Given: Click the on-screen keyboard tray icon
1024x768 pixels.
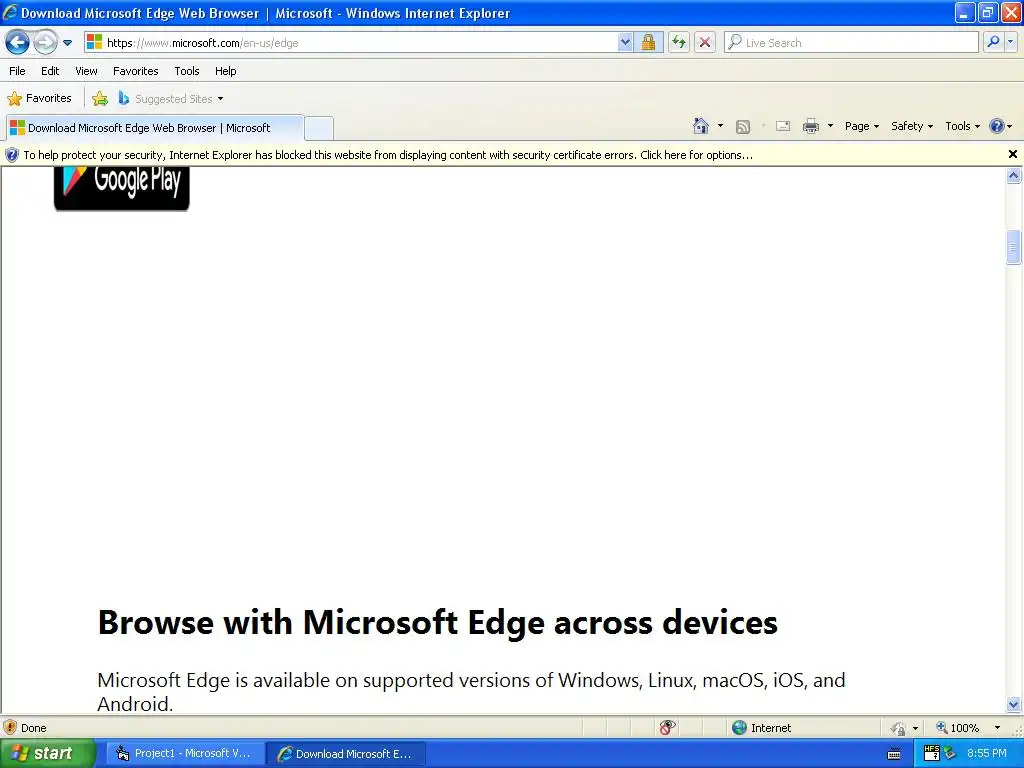Looking at the screenshot, I should click(x=894, y=754).
